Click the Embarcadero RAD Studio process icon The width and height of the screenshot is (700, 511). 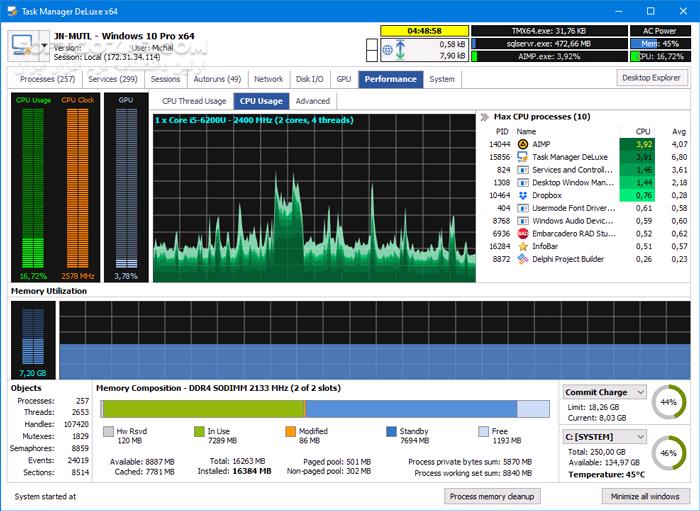pos(522,233)
